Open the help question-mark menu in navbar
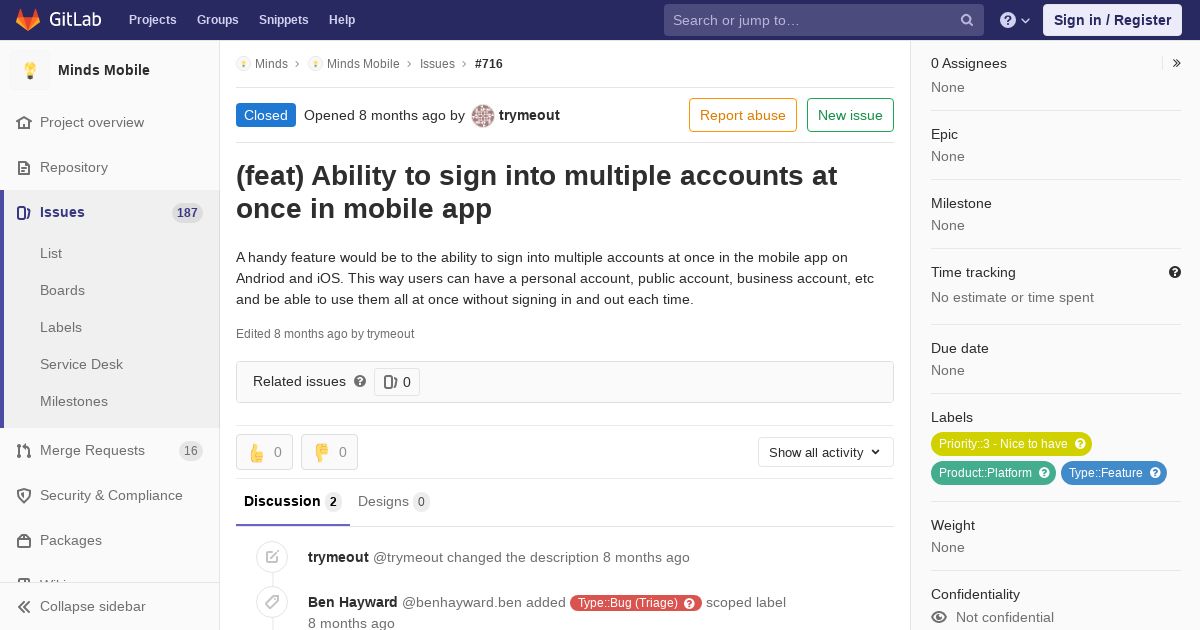1200x630 pixels. click(1015, 20)
